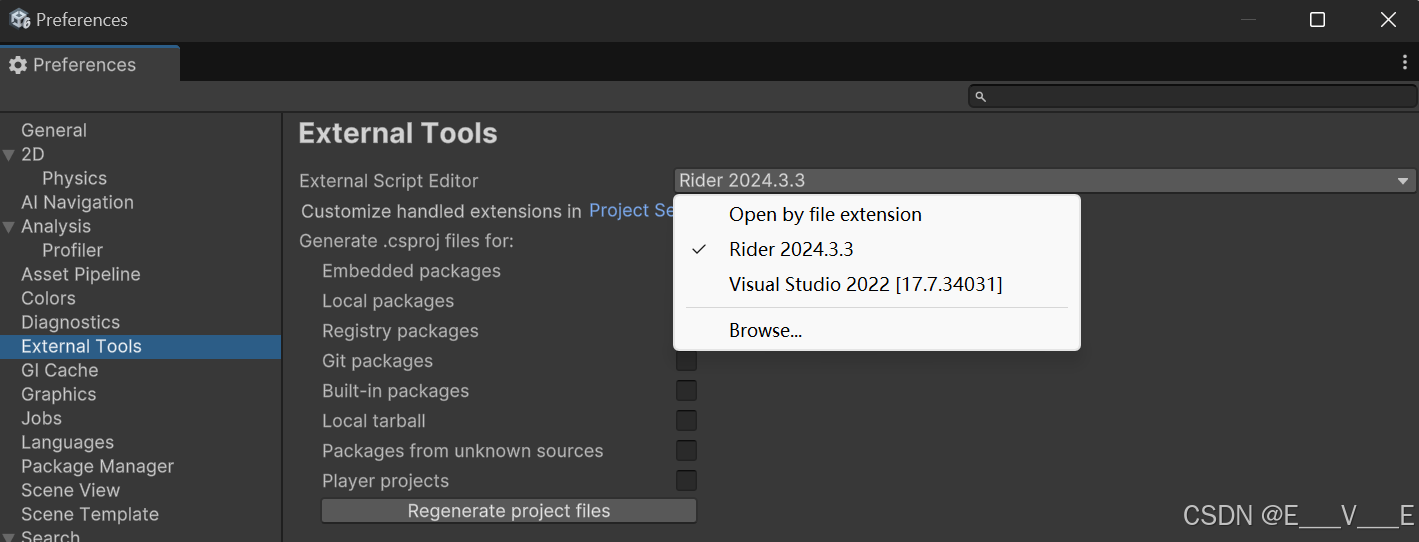Click into the preferences search field
Viewport: 1419px width, 542px height.
tap(1192, 96)
